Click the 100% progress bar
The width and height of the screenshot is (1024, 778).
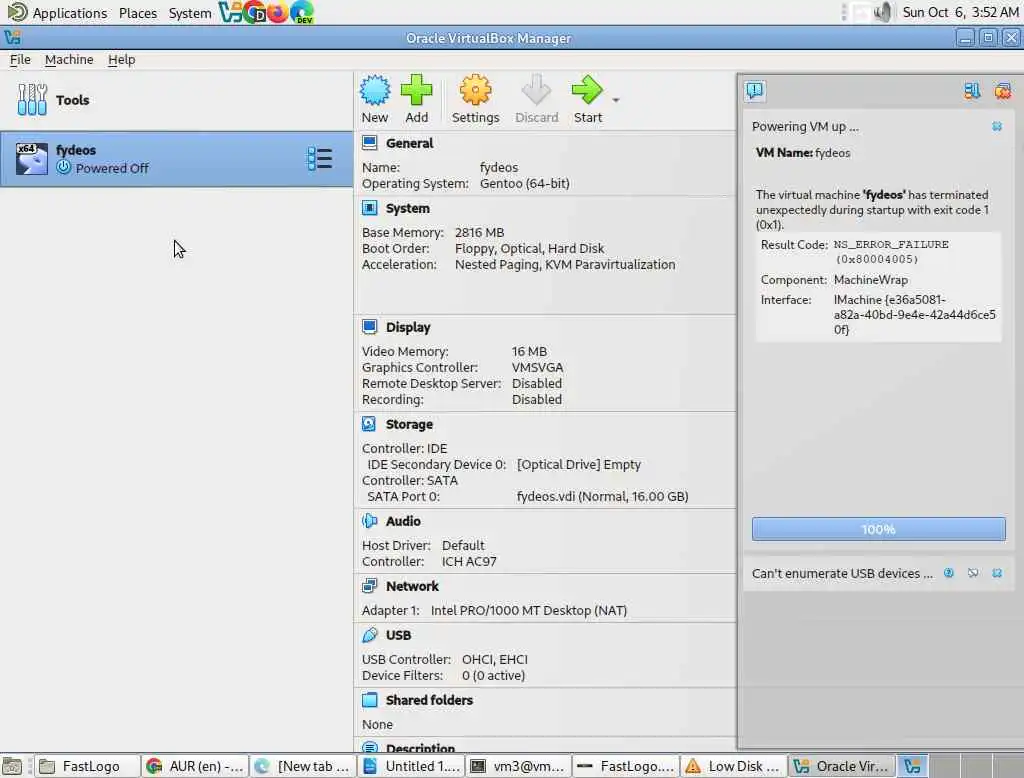[878, 529]
